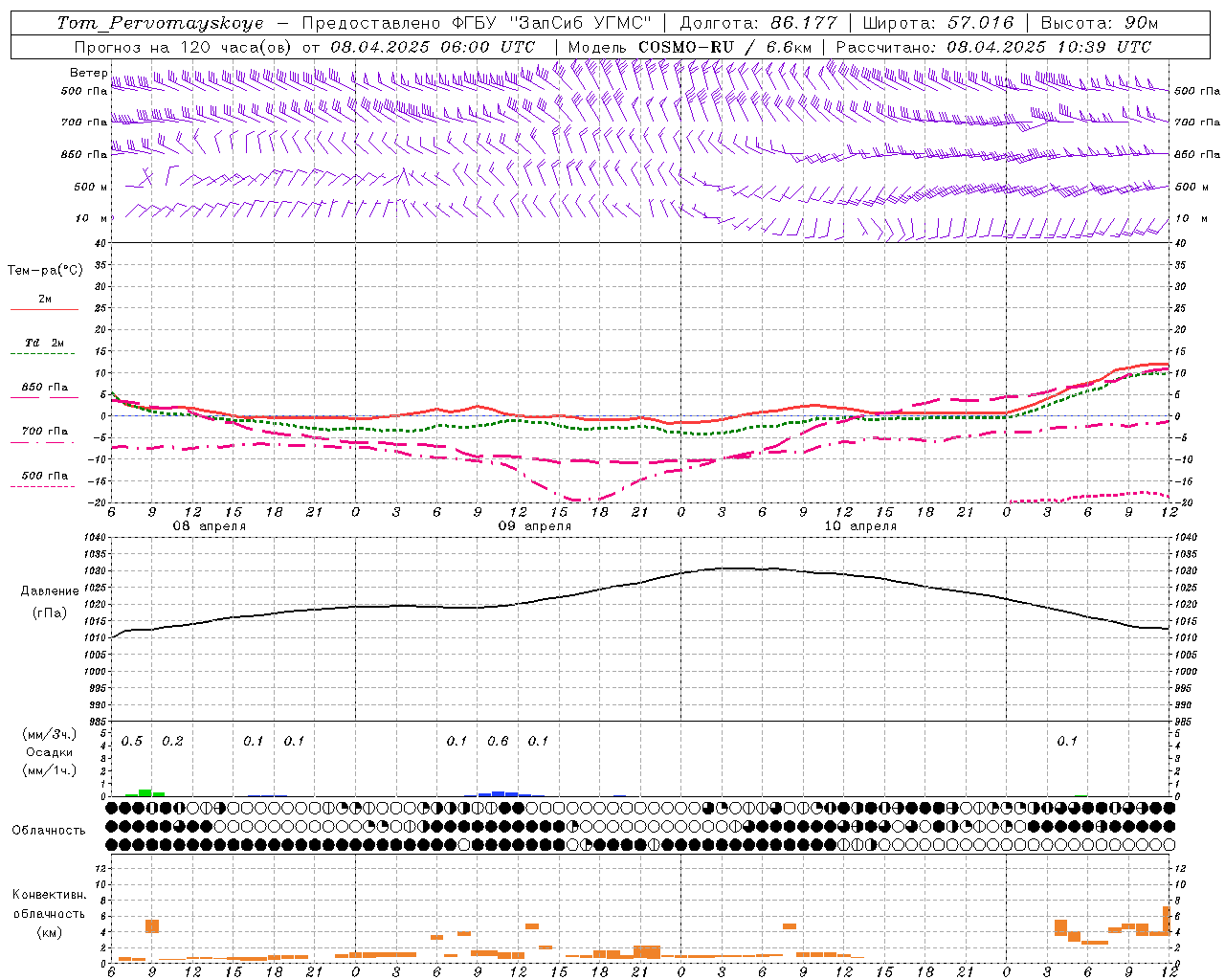Click the '(гПа)' unit label under Давление
The height and width of the screenshot is (980, 1225).
50,613
